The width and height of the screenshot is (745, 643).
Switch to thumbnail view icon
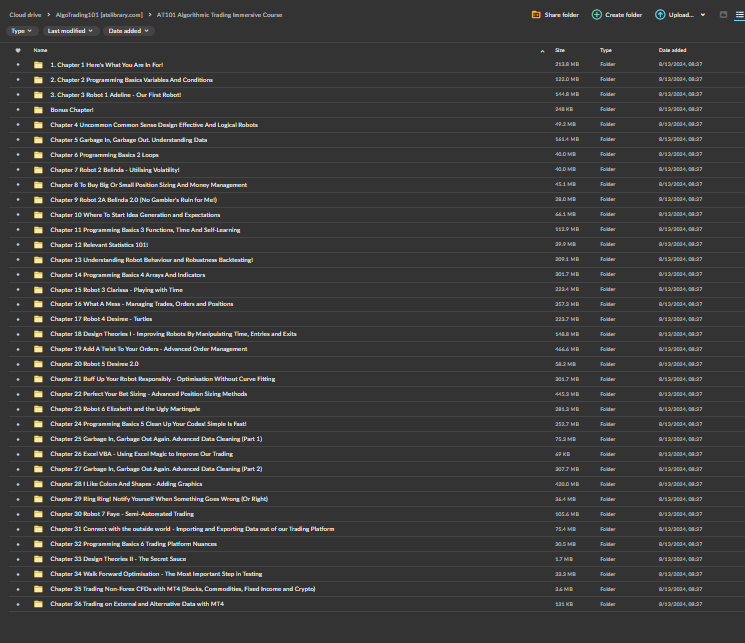pos(723,15)
